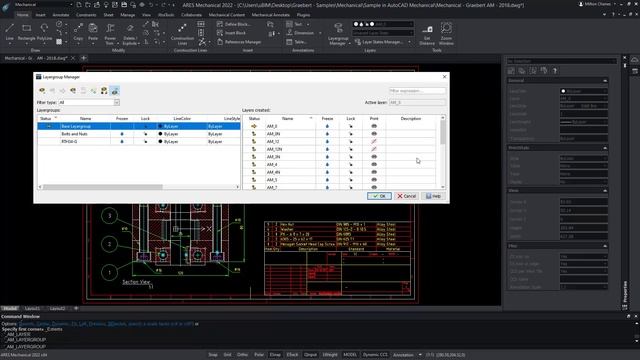Open the Annotation scale dropdown in status bar
Viewport: 640px width, 360px height.
[x=420, y=355]
